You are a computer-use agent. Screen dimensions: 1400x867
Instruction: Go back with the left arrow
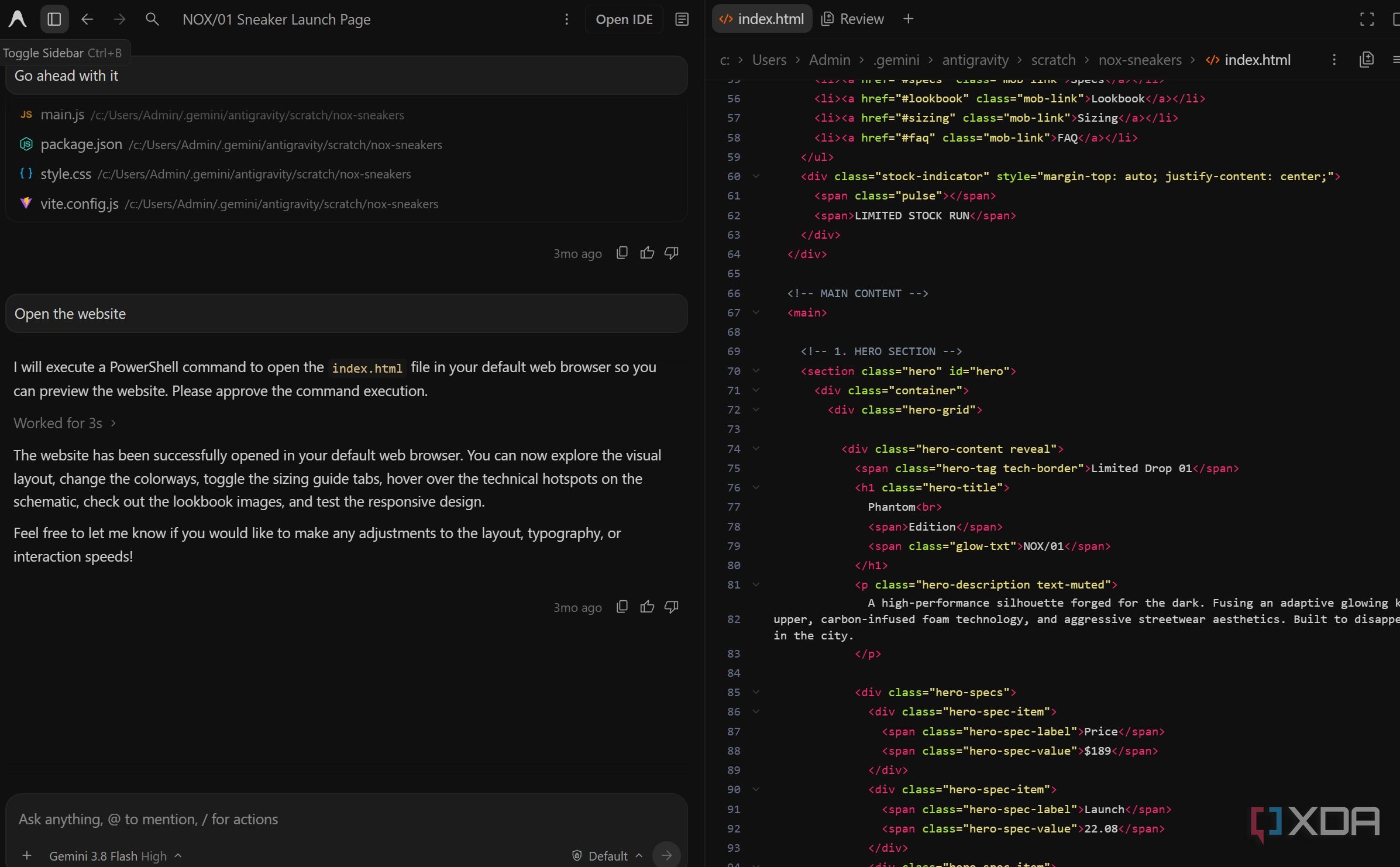[x=87, y=19]
